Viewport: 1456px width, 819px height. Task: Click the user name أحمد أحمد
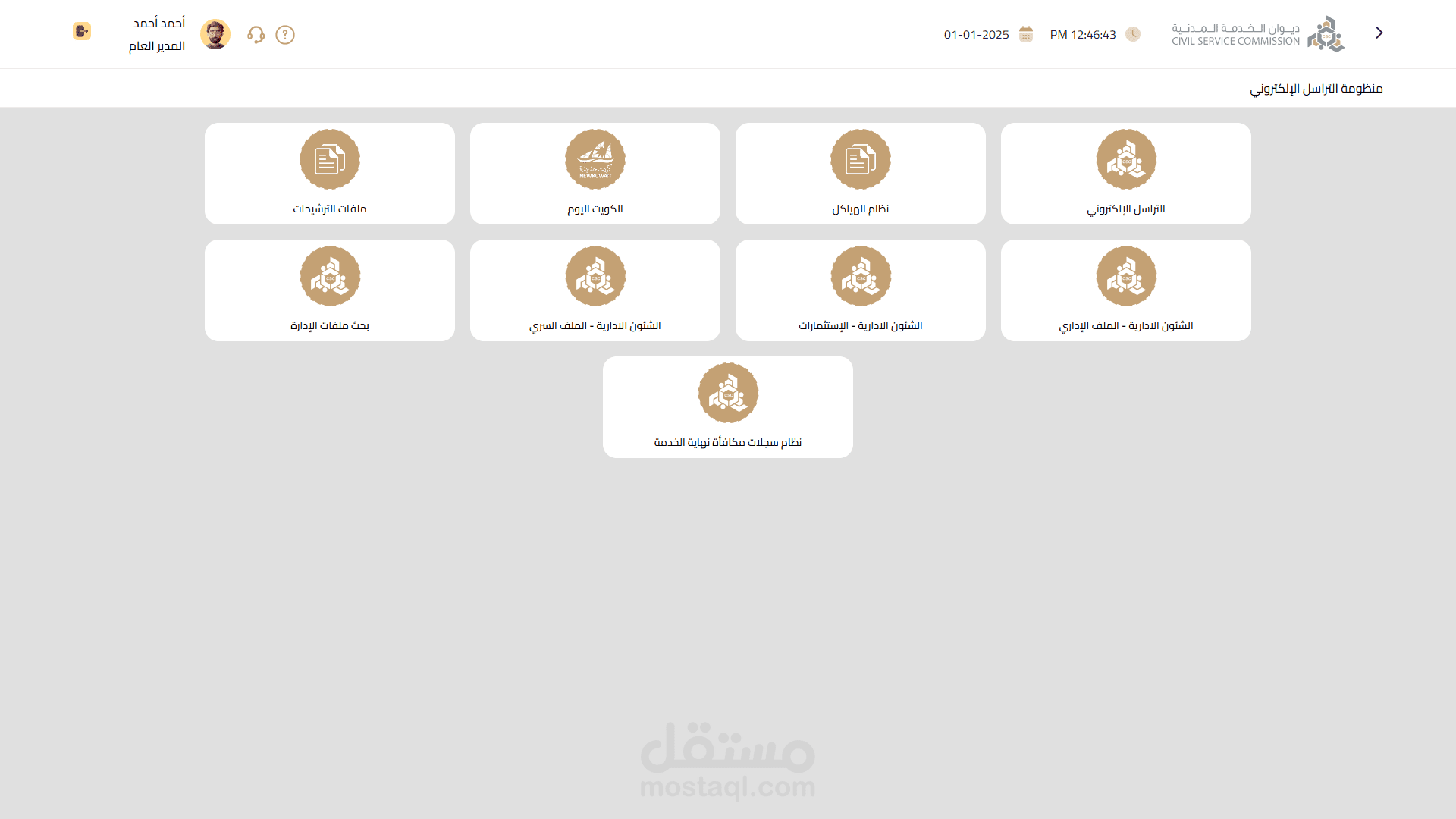tap(159, 24)
